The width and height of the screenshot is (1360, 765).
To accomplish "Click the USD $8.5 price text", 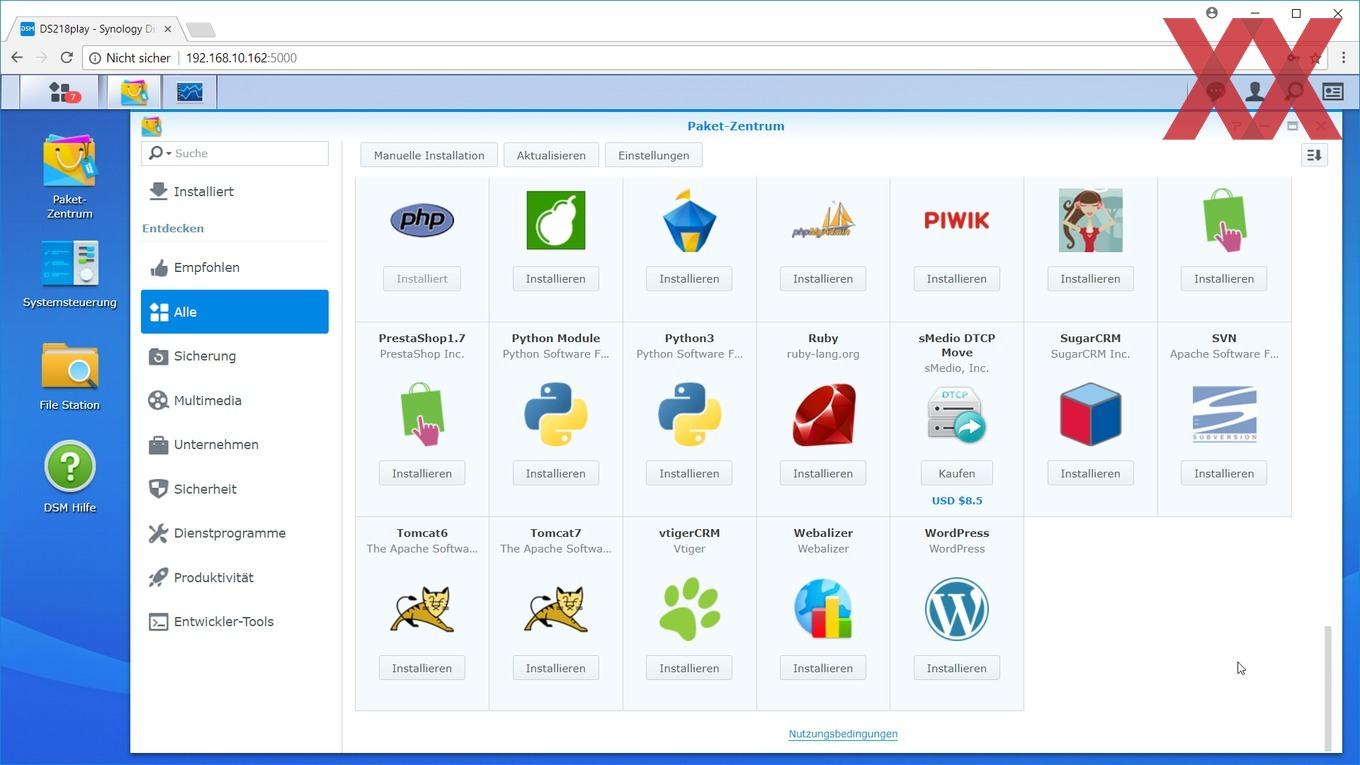I will (957, 501).
